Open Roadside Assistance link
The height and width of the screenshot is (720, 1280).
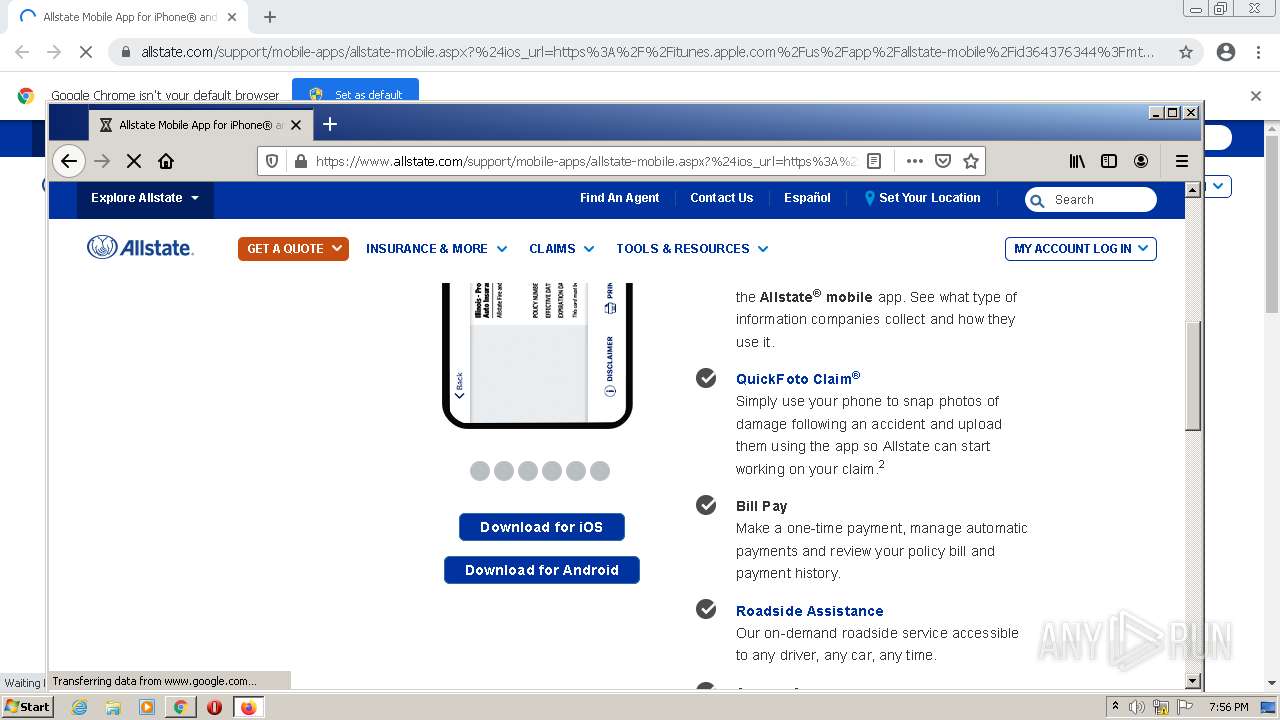810,611
